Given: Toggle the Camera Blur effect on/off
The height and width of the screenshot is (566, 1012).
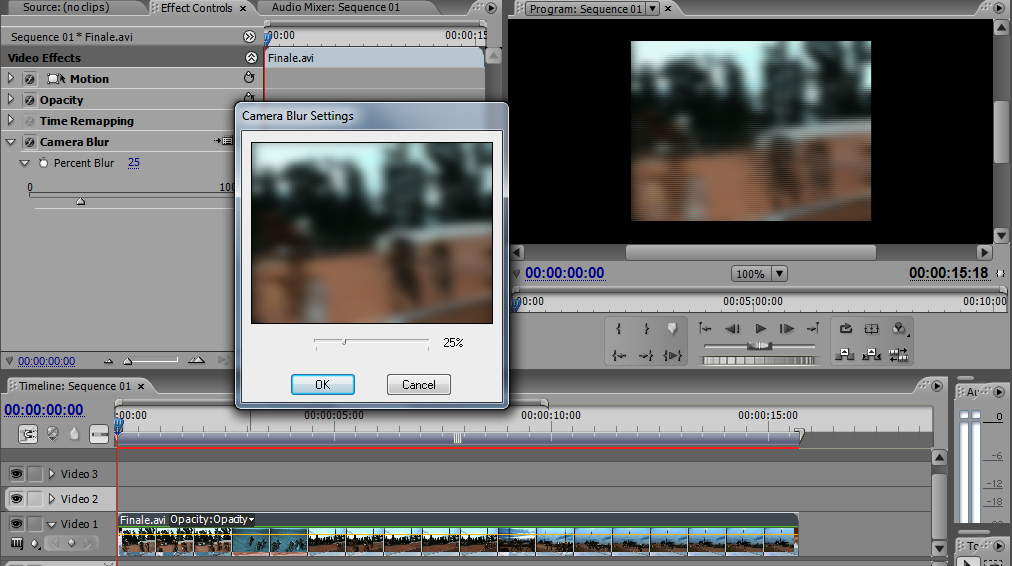Looking at the screenshot, I should (30, 142).
